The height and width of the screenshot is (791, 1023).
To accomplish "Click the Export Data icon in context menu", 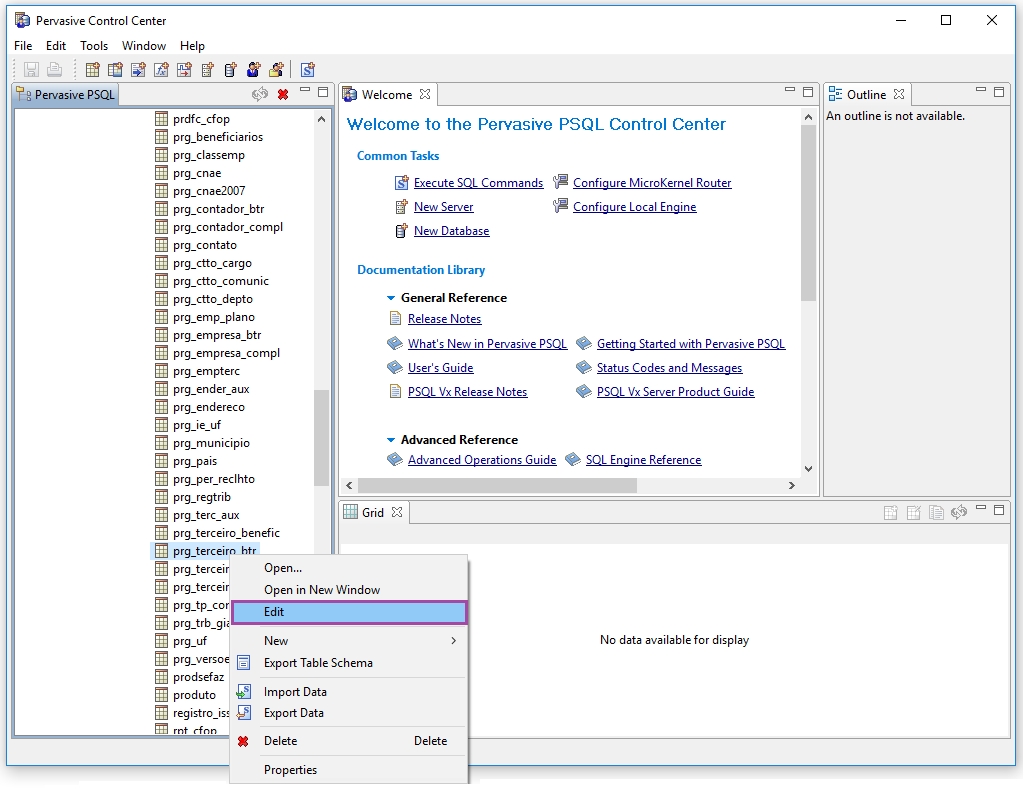I will click(243, 713).
